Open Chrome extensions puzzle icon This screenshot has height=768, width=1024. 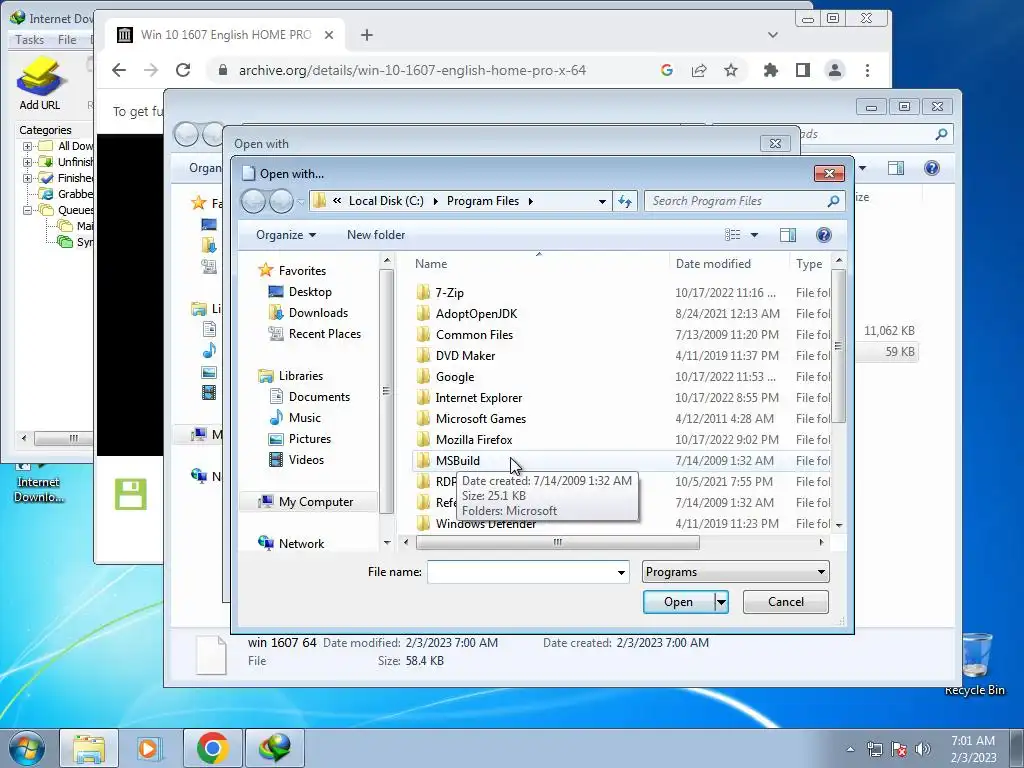pos(771,70)
